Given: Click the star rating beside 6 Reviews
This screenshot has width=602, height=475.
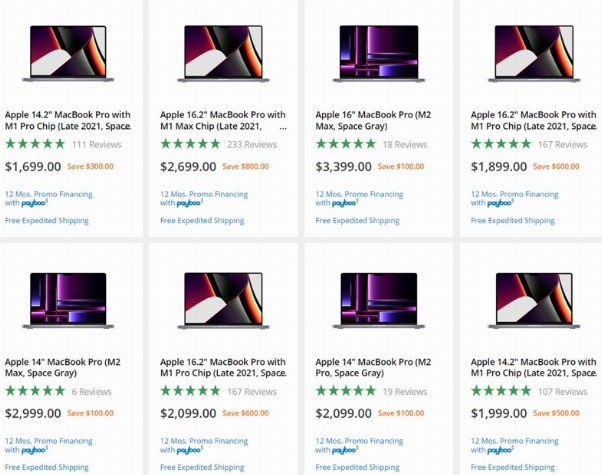Looking at the screenshot, I should pyautogui.click(x=35, y=392).
